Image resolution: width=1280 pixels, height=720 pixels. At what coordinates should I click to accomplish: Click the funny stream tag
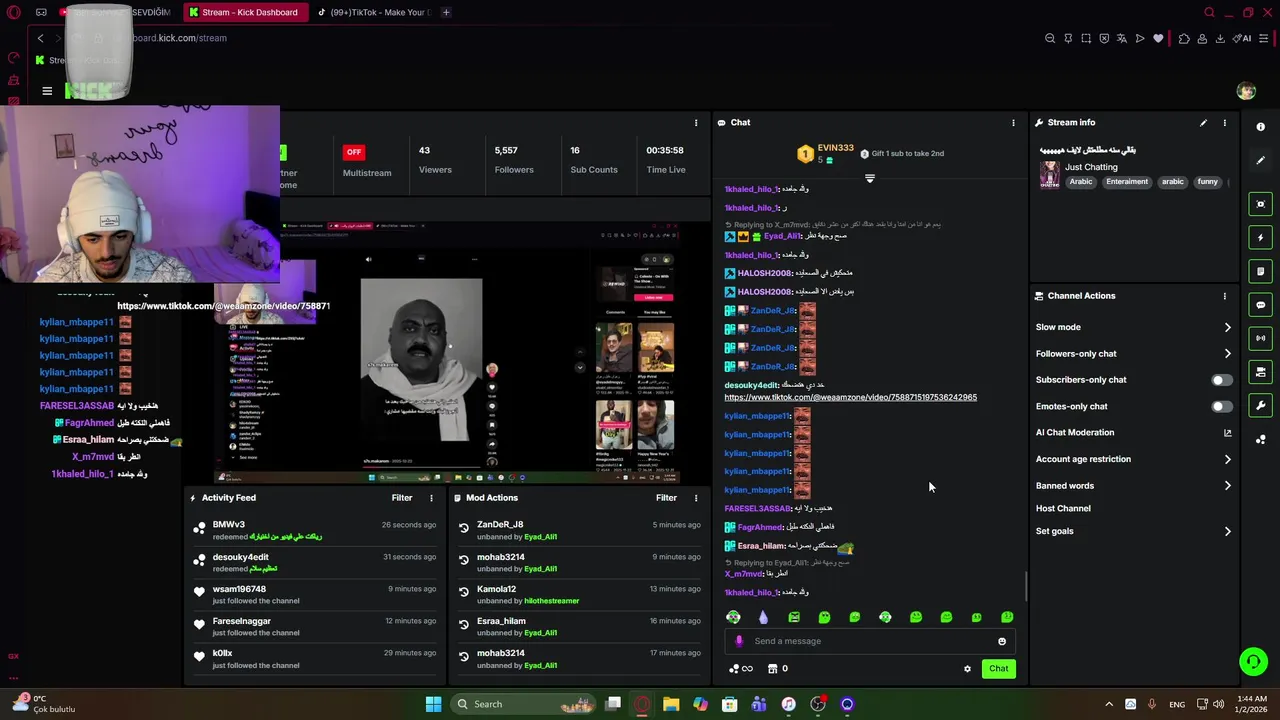click(1208, 182)
